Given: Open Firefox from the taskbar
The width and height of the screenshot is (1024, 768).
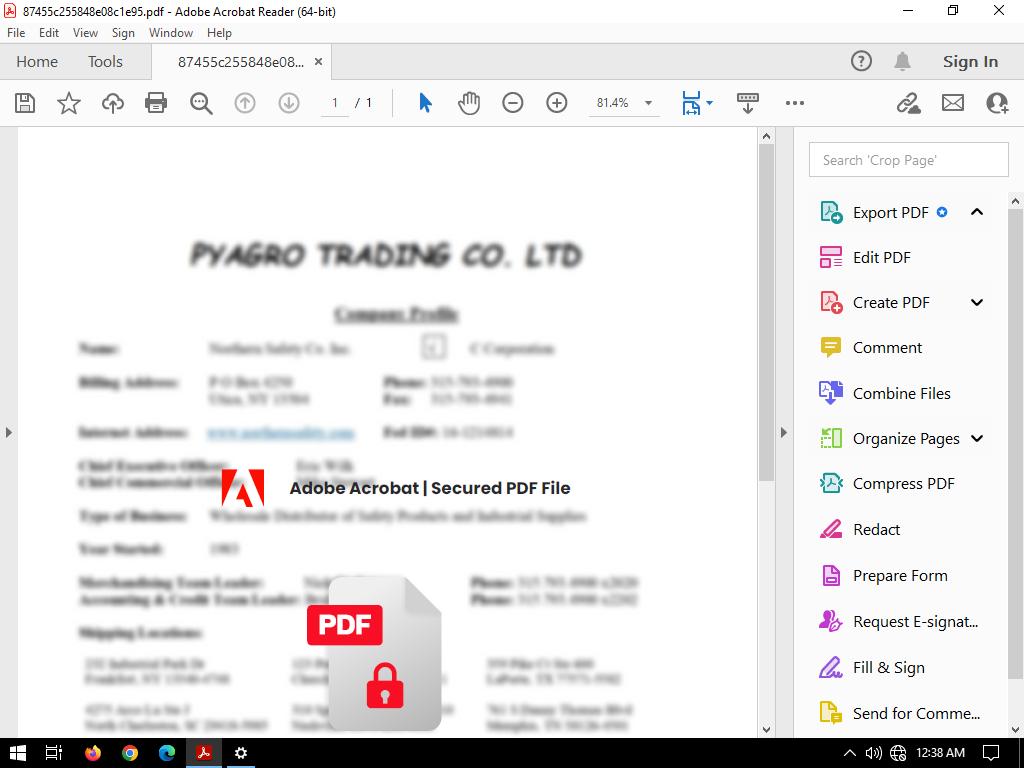Looking at the screenshot, I should [x=93, y=753].
